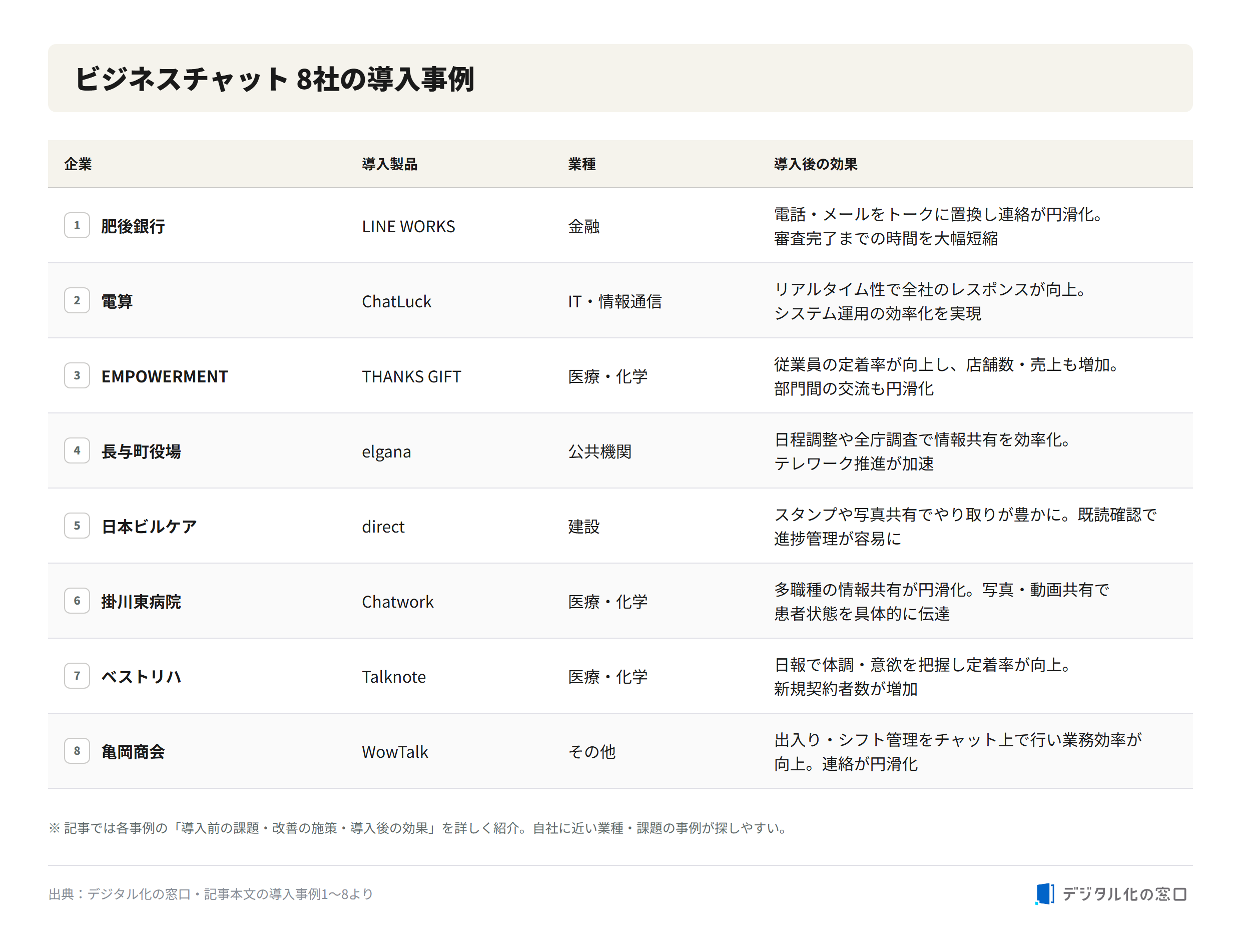Click the number 5 badge beside 日本ビルケア
This screenshot has width=1241, height=952.
[77, 526]
